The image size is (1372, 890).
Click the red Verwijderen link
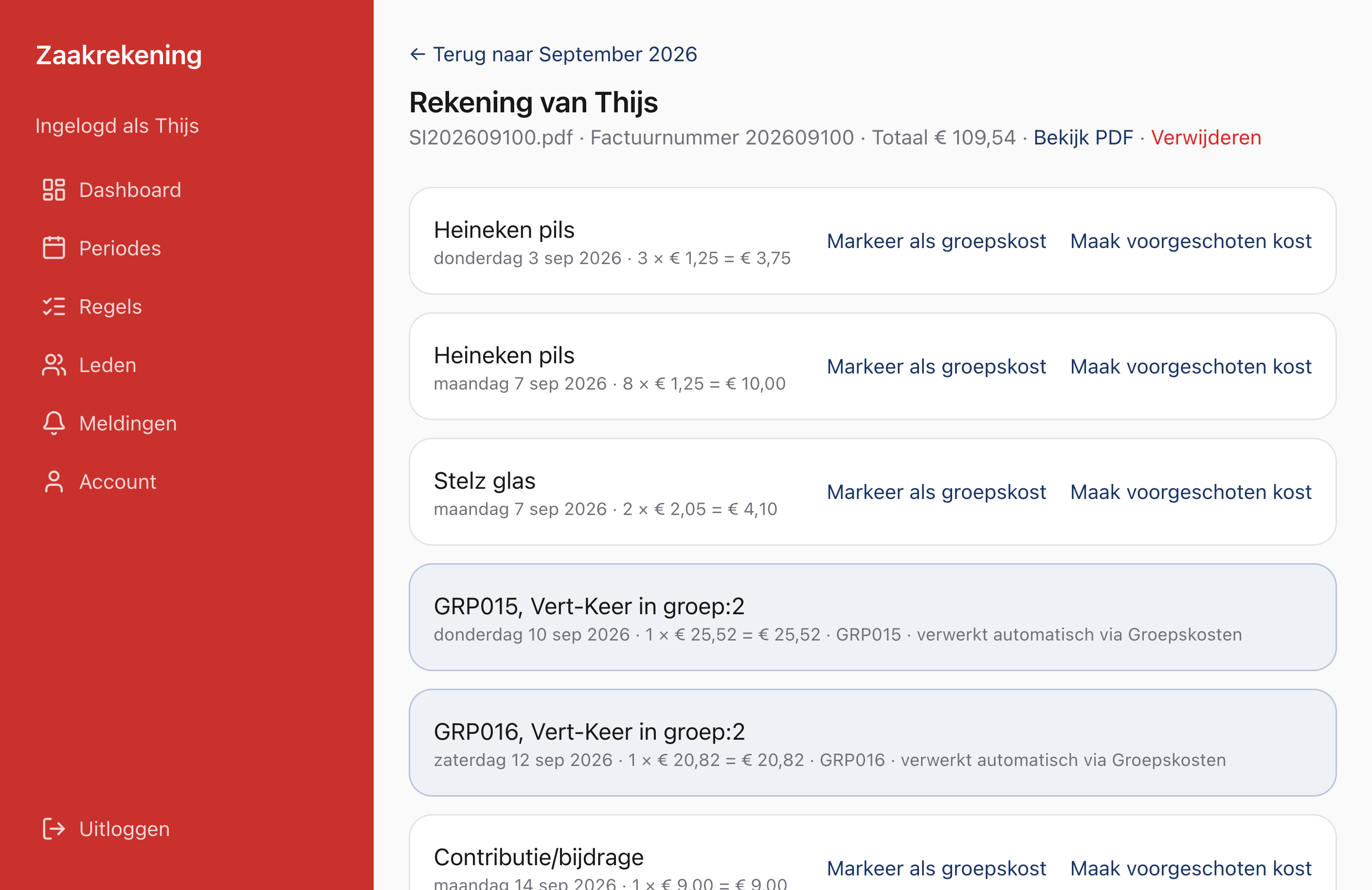tap(1206, 137)
